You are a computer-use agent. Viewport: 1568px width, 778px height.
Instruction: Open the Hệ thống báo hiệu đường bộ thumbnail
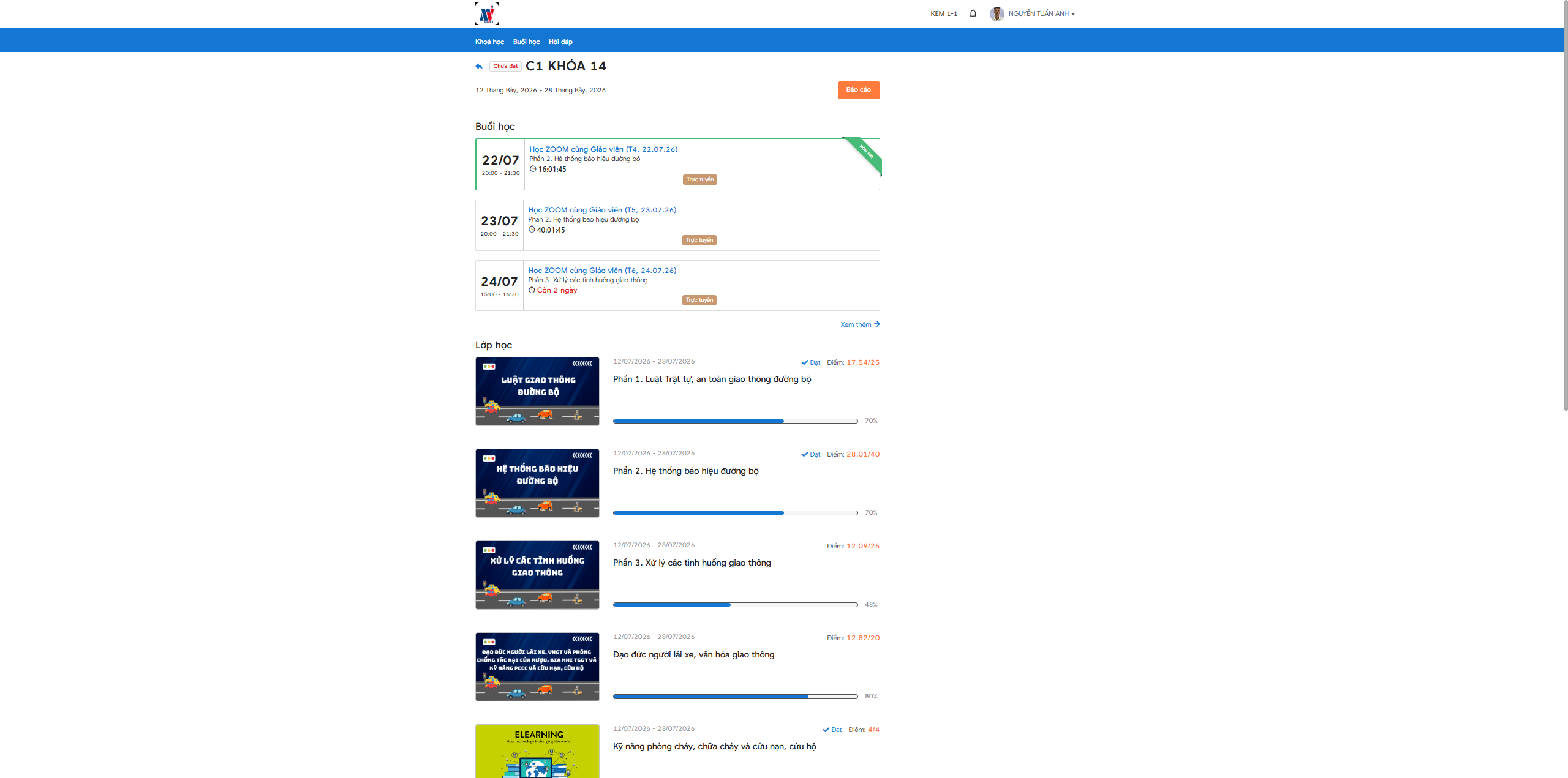click(x=537, y=483)
